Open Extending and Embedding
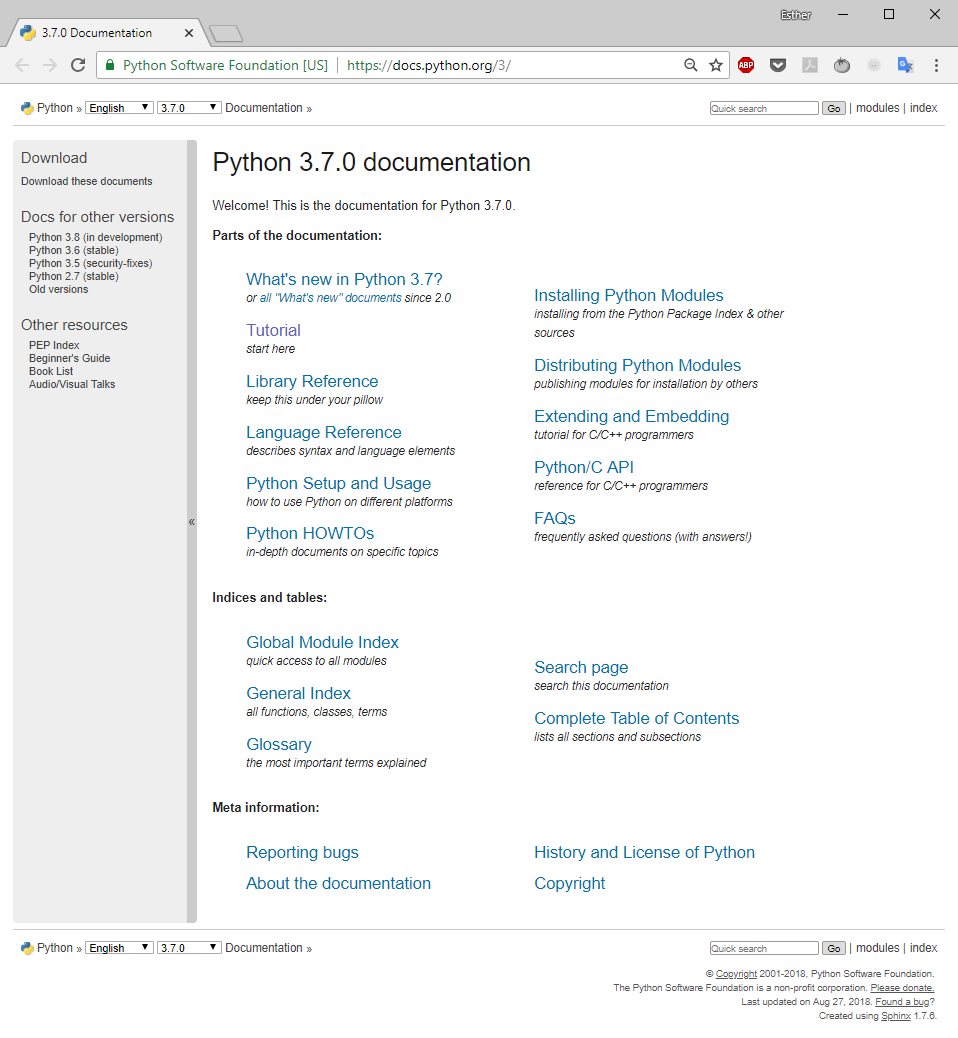This screenshot has width=958, height=1038. coord(632,416)
